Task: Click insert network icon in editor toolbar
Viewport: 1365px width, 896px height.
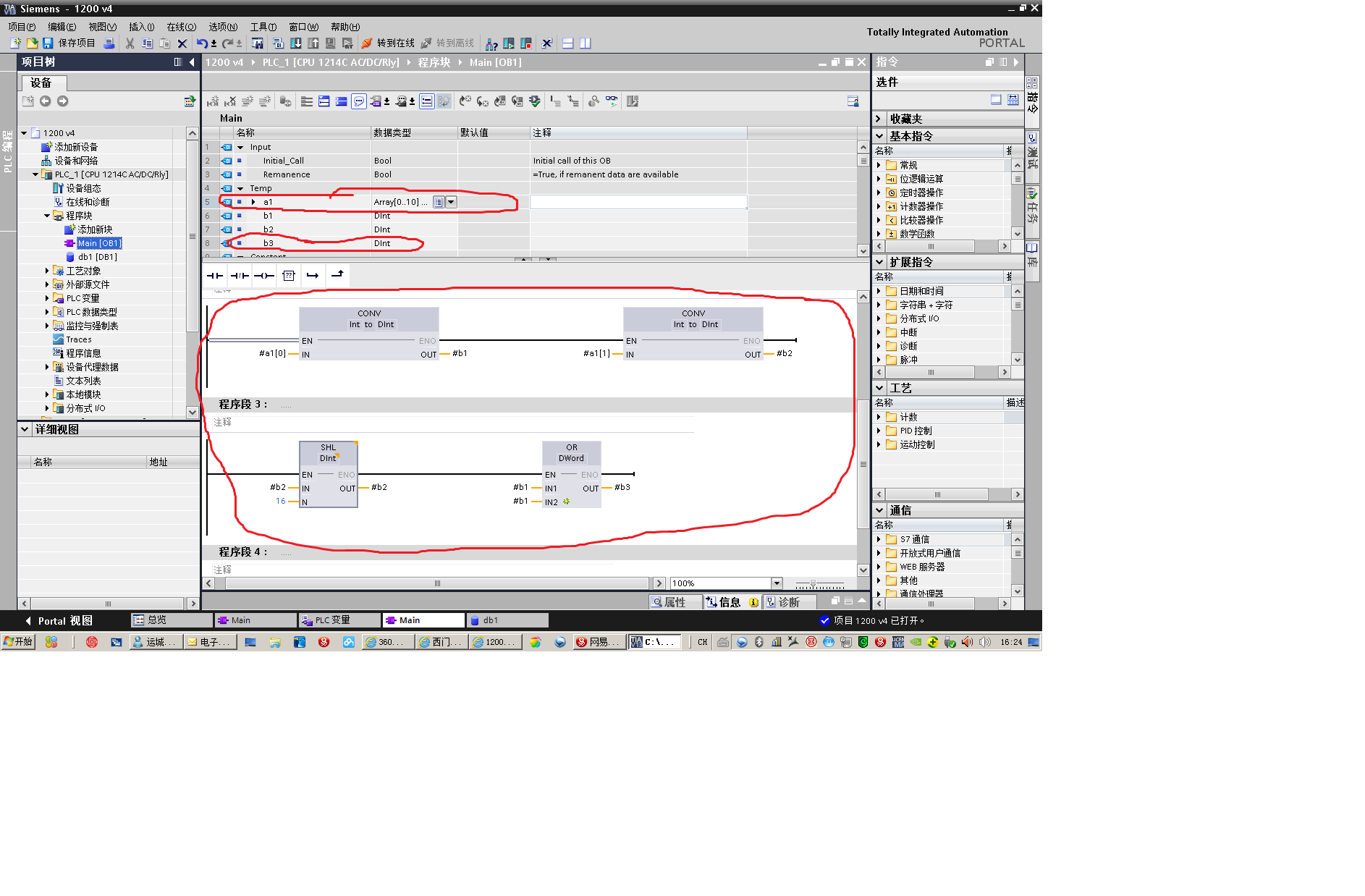Action: pyautogui.click(x=213, y=101)
